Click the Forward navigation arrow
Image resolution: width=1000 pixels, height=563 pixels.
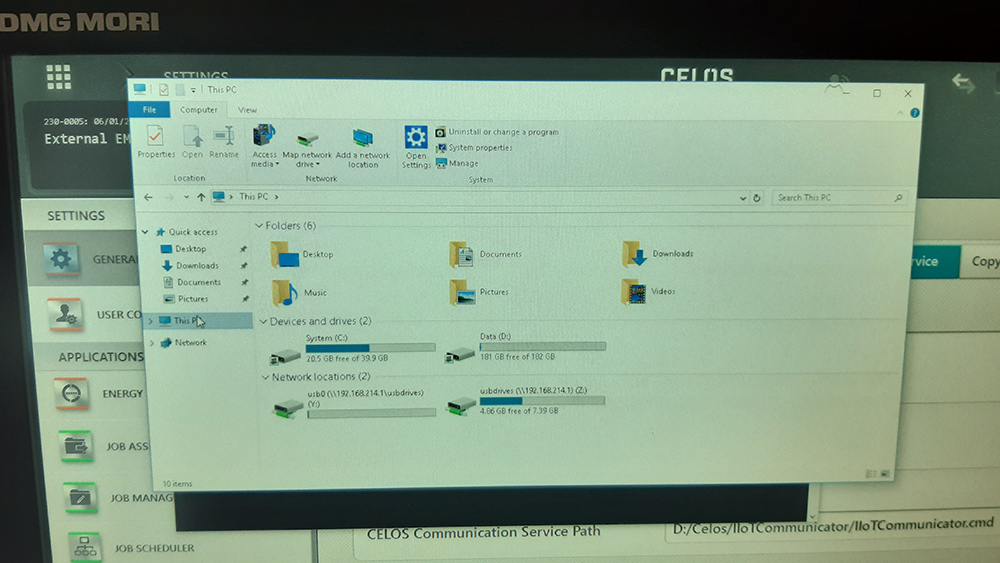coord(169,198)
